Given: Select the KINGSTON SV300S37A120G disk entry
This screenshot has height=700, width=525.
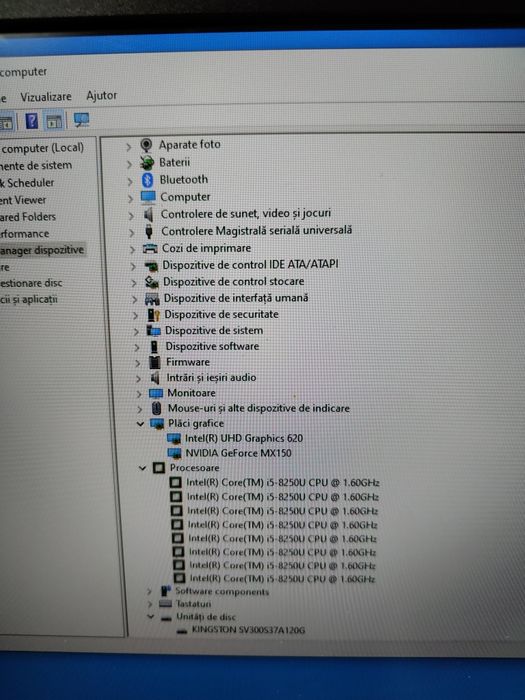Looking at the screenshot, I should coord(248,629).
